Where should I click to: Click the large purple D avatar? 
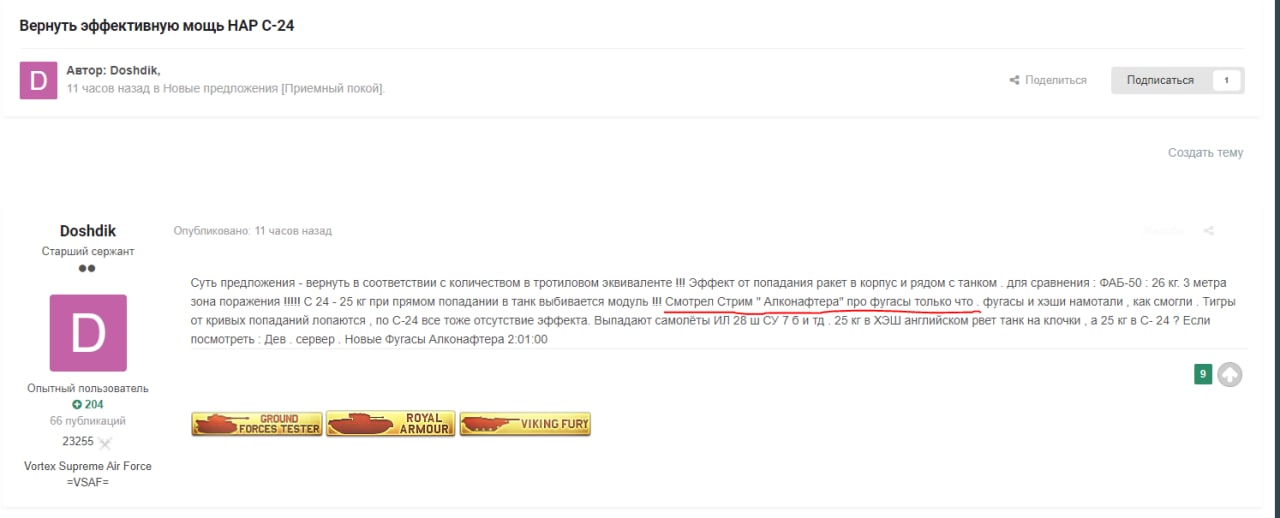(x=88, y=333)
